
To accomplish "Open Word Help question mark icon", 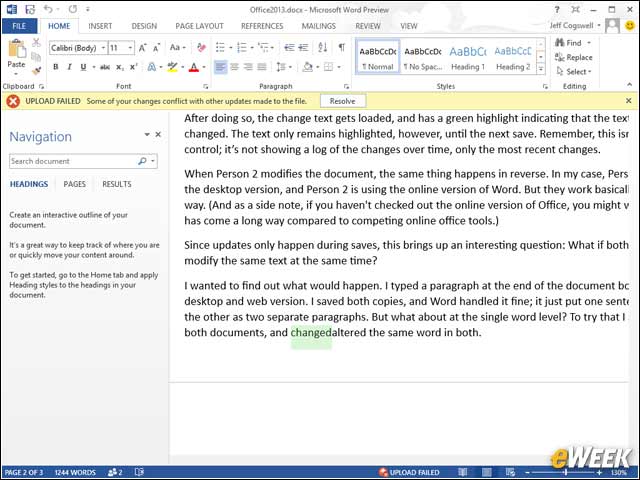I will [x=557, y=9].
